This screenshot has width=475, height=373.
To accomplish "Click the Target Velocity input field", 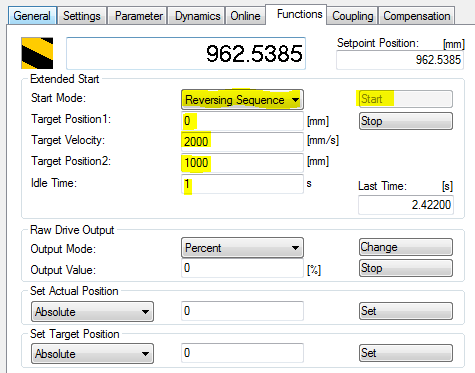I will (x=242, y=142).
